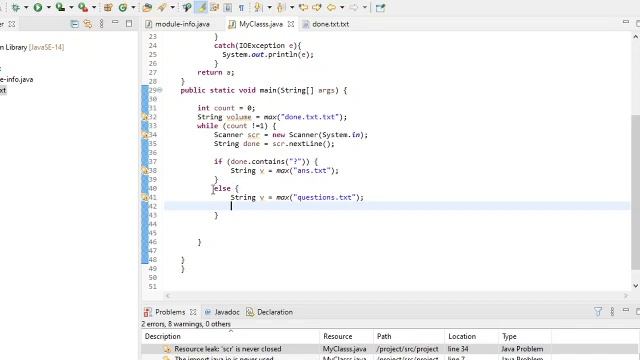Open the Coverage dropdown arrow
The image size is (640, 360).
click(x=71, y=7)
